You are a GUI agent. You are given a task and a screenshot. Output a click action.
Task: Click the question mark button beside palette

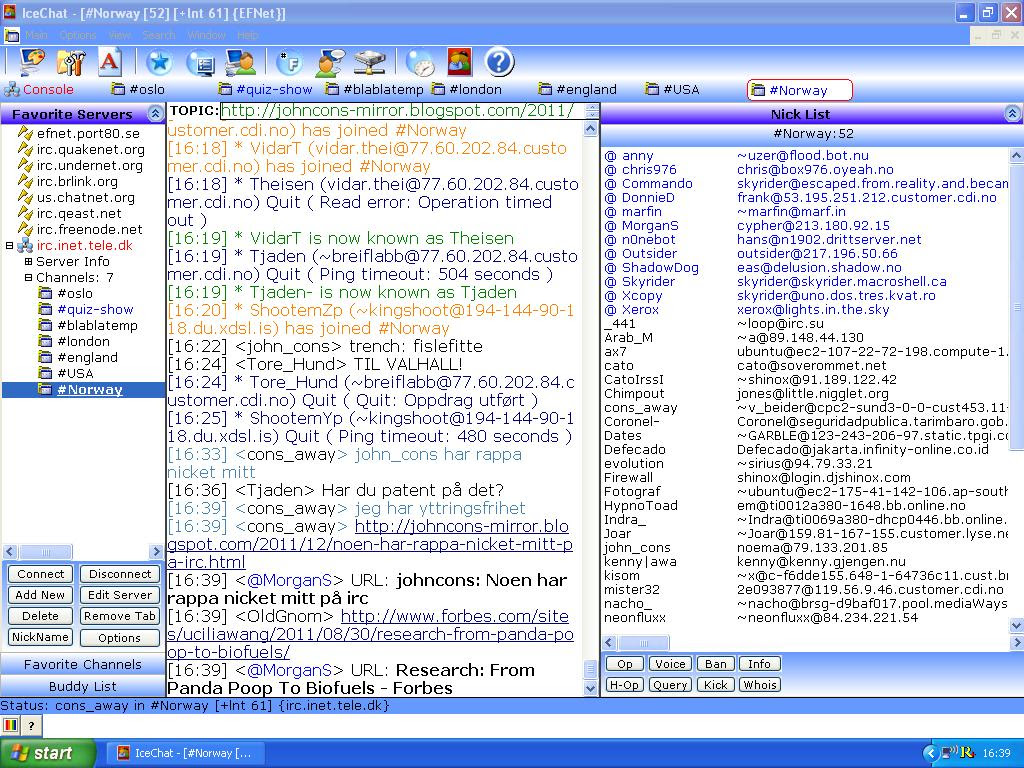pos(31,725)
